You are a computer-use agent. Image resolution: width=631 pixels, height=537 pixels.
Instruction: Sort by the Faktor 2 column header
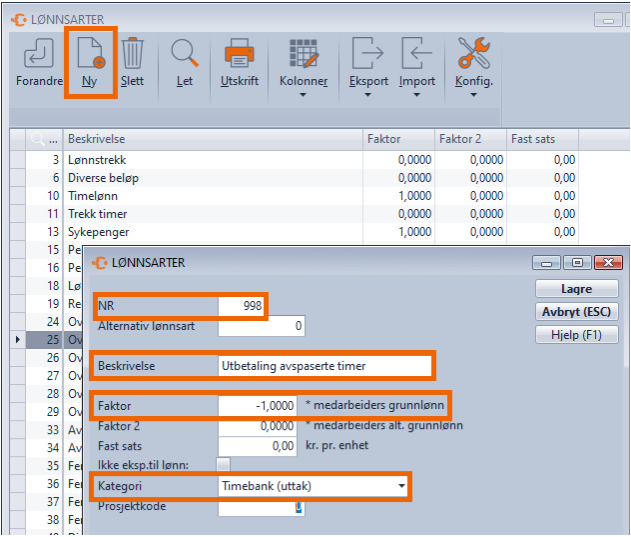(470, 139)
